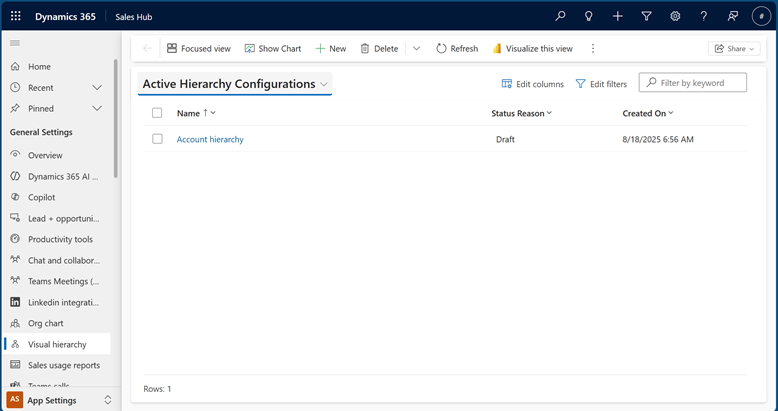Image resolution: width=778 pixels, height=411 pixels.
Task: Open Sales usage reports in sidebar
Action: tap(63, 365)
